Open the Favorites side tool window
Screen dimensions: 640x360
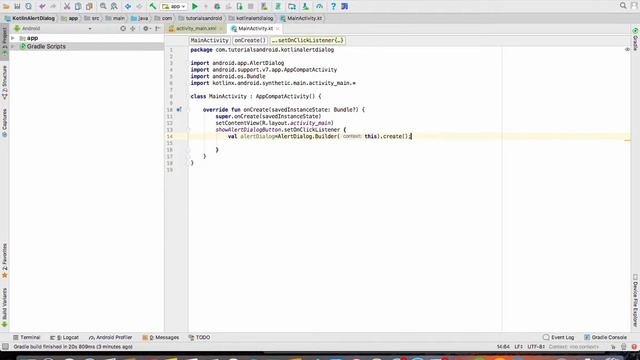4,261
